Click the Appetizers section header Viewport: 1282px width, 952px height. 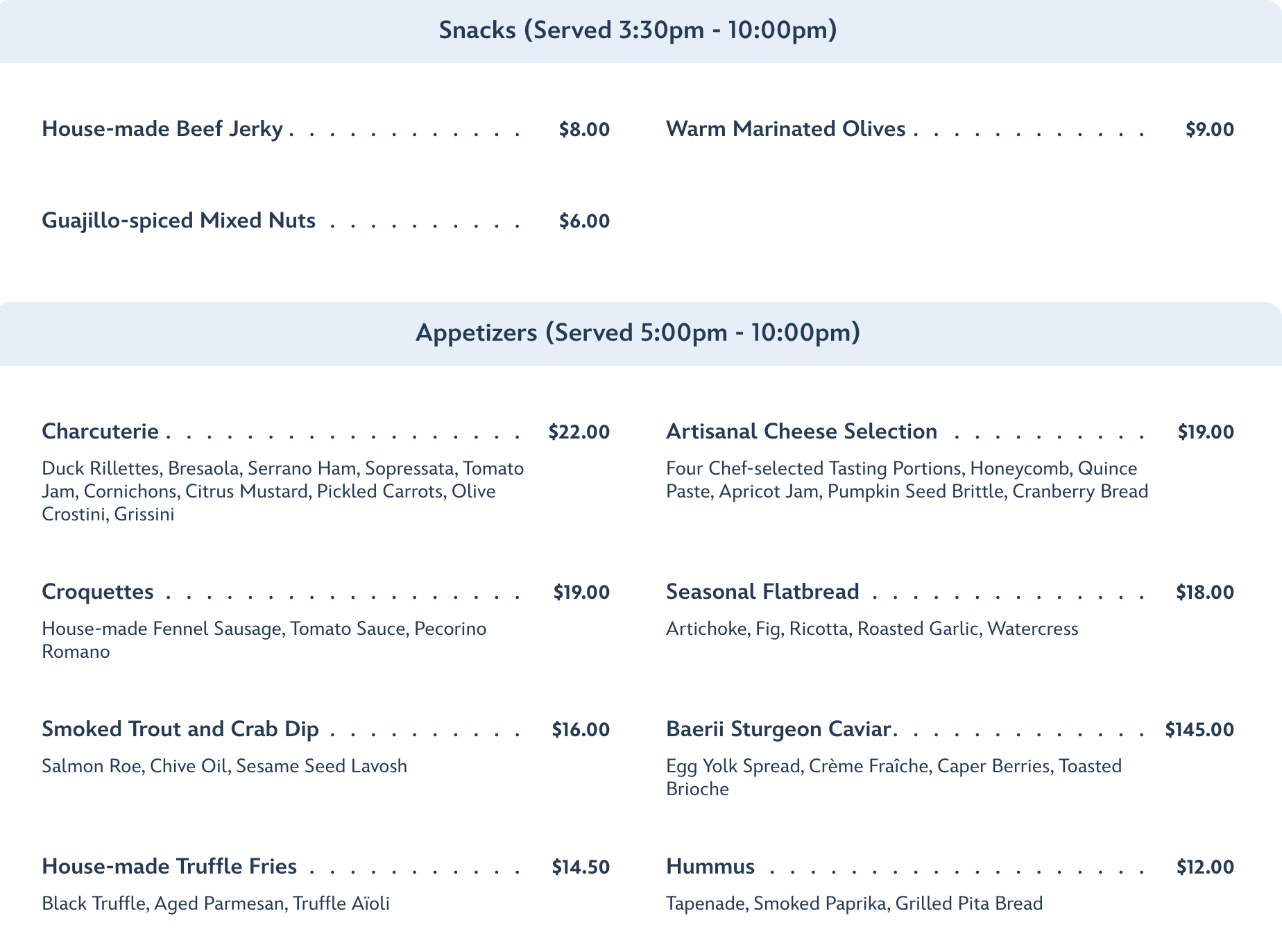coord(638,333)
